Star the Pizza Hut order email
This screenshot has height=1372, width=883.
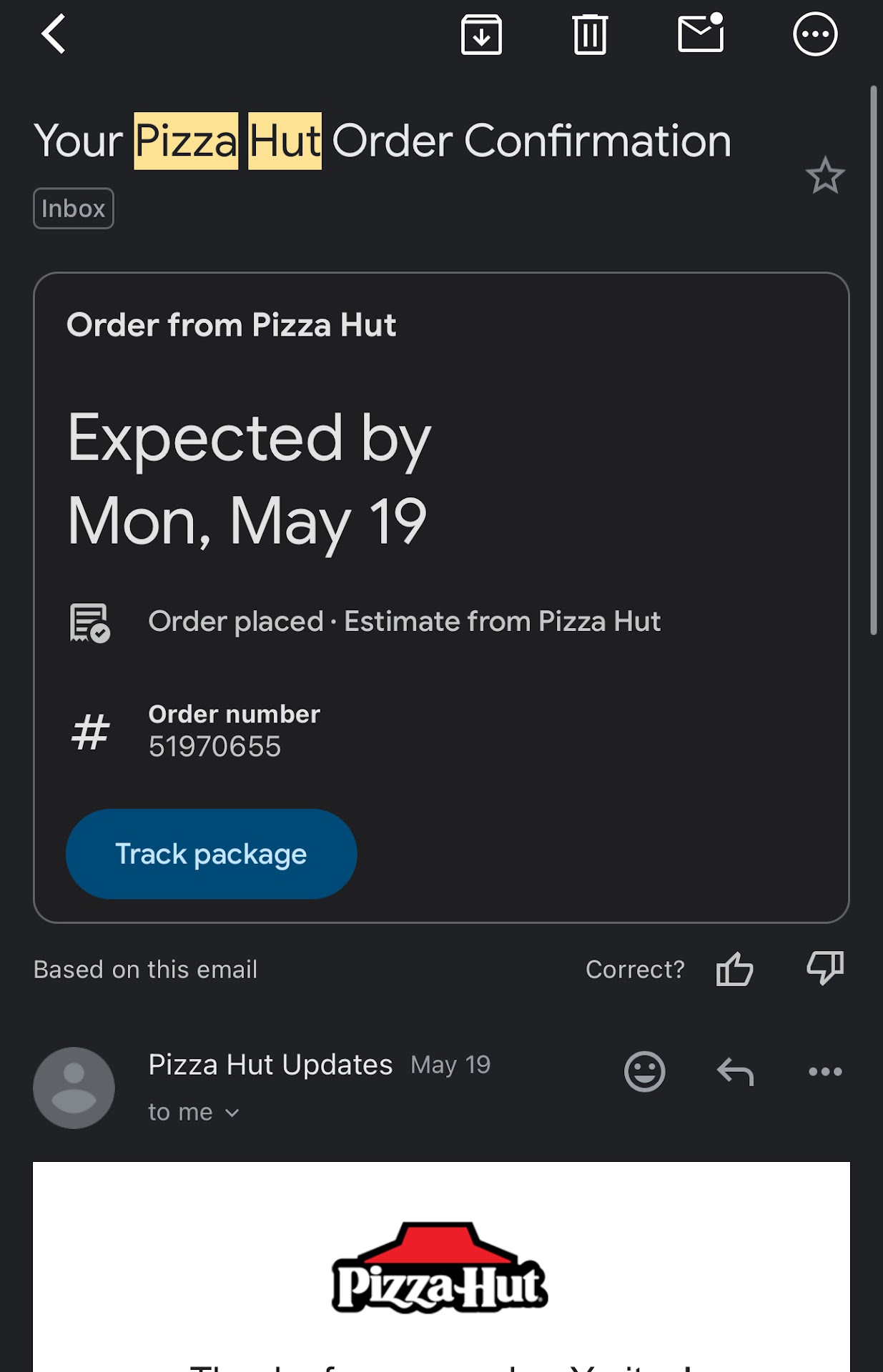825,176
